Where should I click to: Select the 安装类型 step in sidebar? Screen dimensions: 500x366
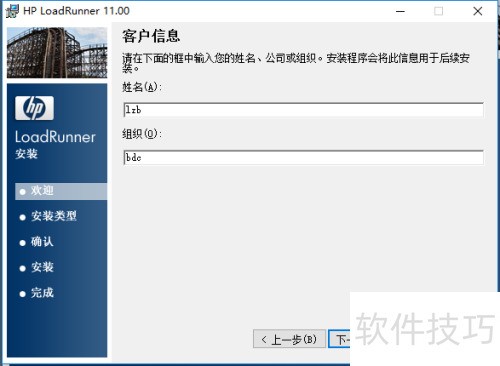click(x=48, y=216)
